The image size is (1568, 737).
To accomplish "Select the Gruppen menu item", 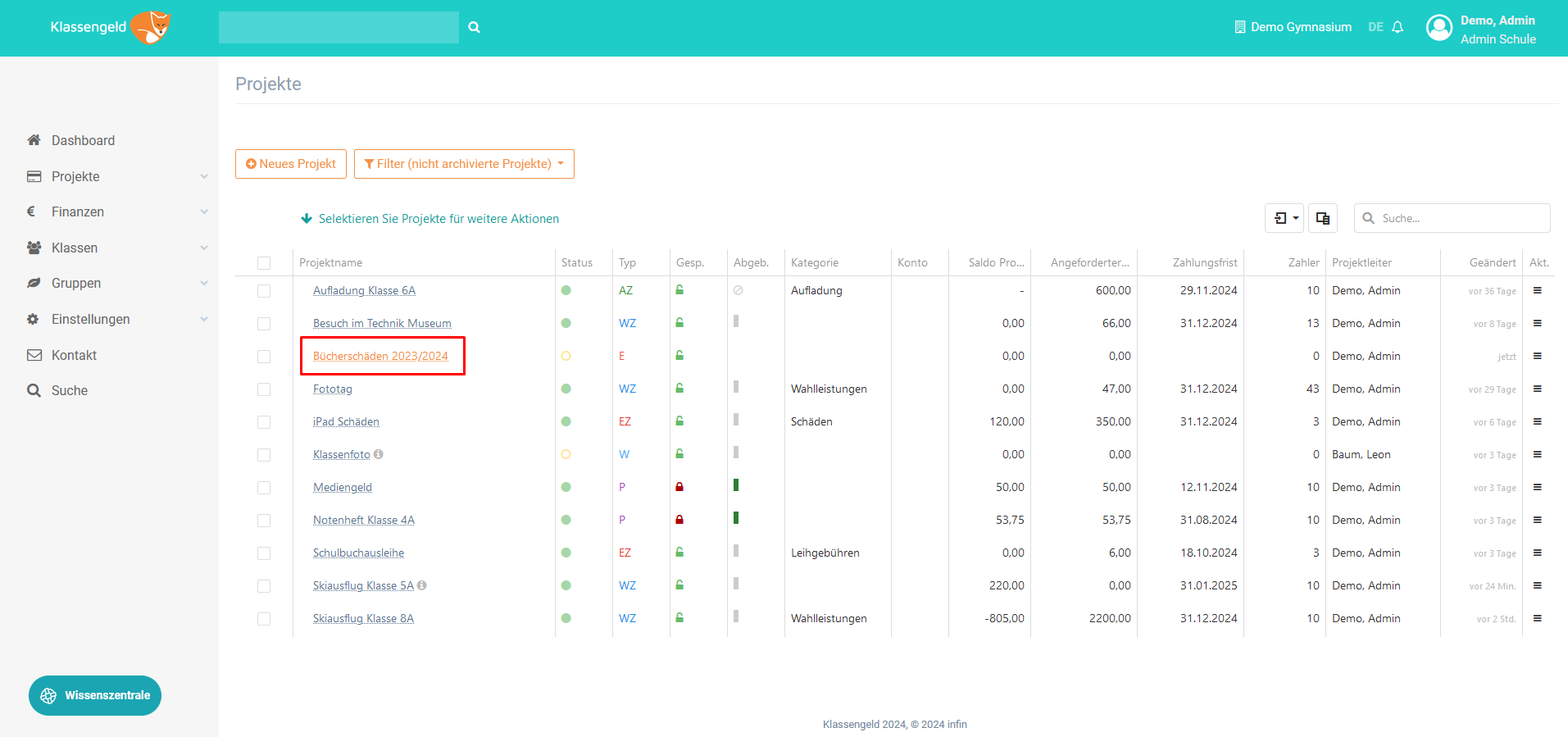I will pyautogui.click(x=76, y=283).
